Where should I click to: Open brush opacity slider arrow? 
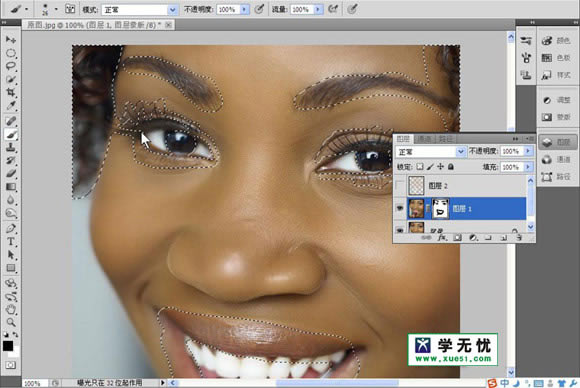pyautogui.click(x=245, y=10)
